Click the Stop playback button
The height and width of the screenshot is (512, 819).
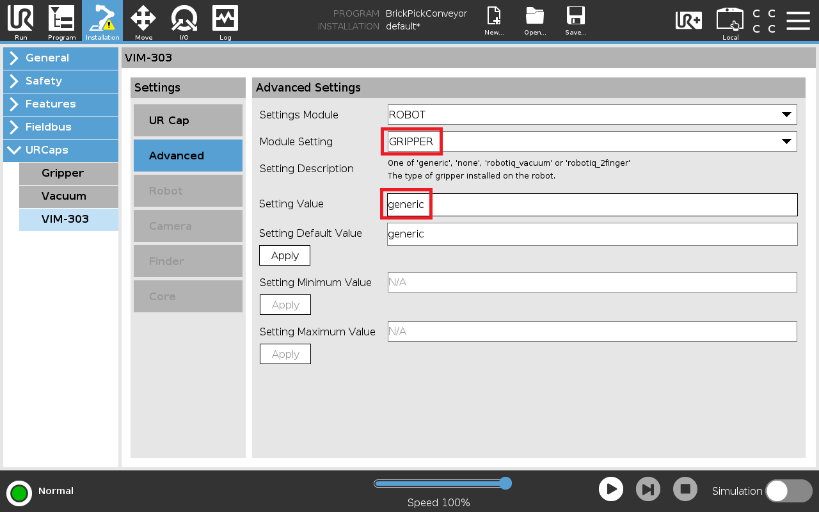685,490
